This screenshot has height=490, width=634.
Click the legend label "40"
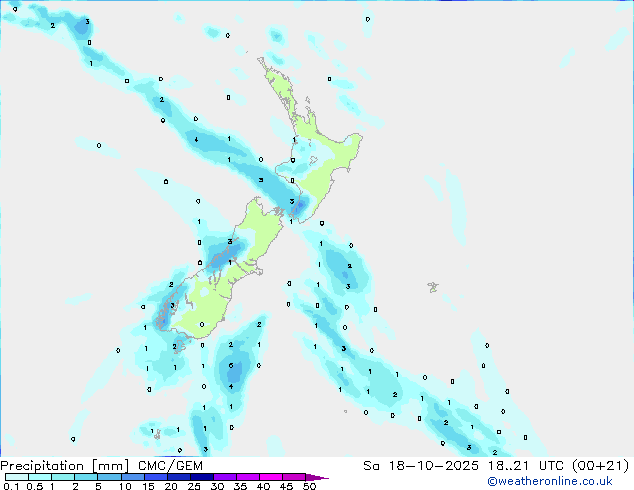tap(263, 486)
